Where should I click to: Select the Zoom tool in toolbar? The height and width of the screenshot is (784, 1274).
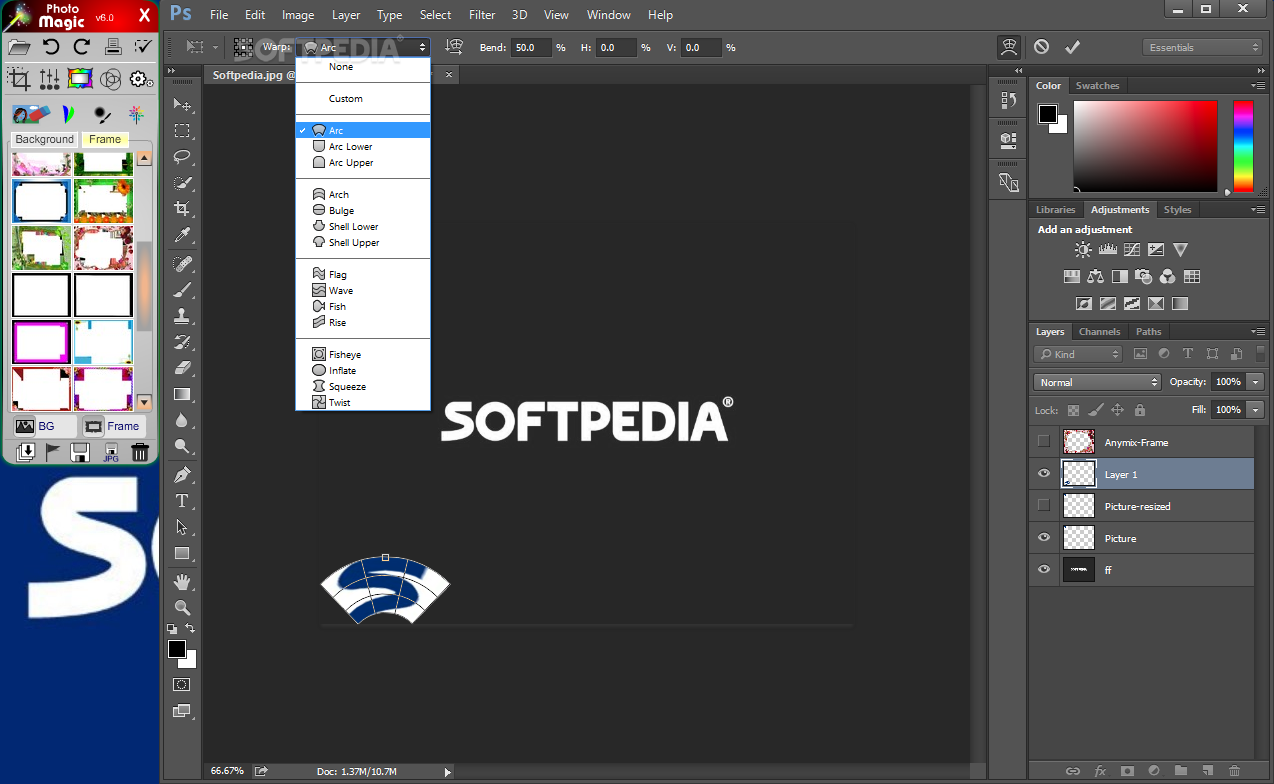(182, 608)
